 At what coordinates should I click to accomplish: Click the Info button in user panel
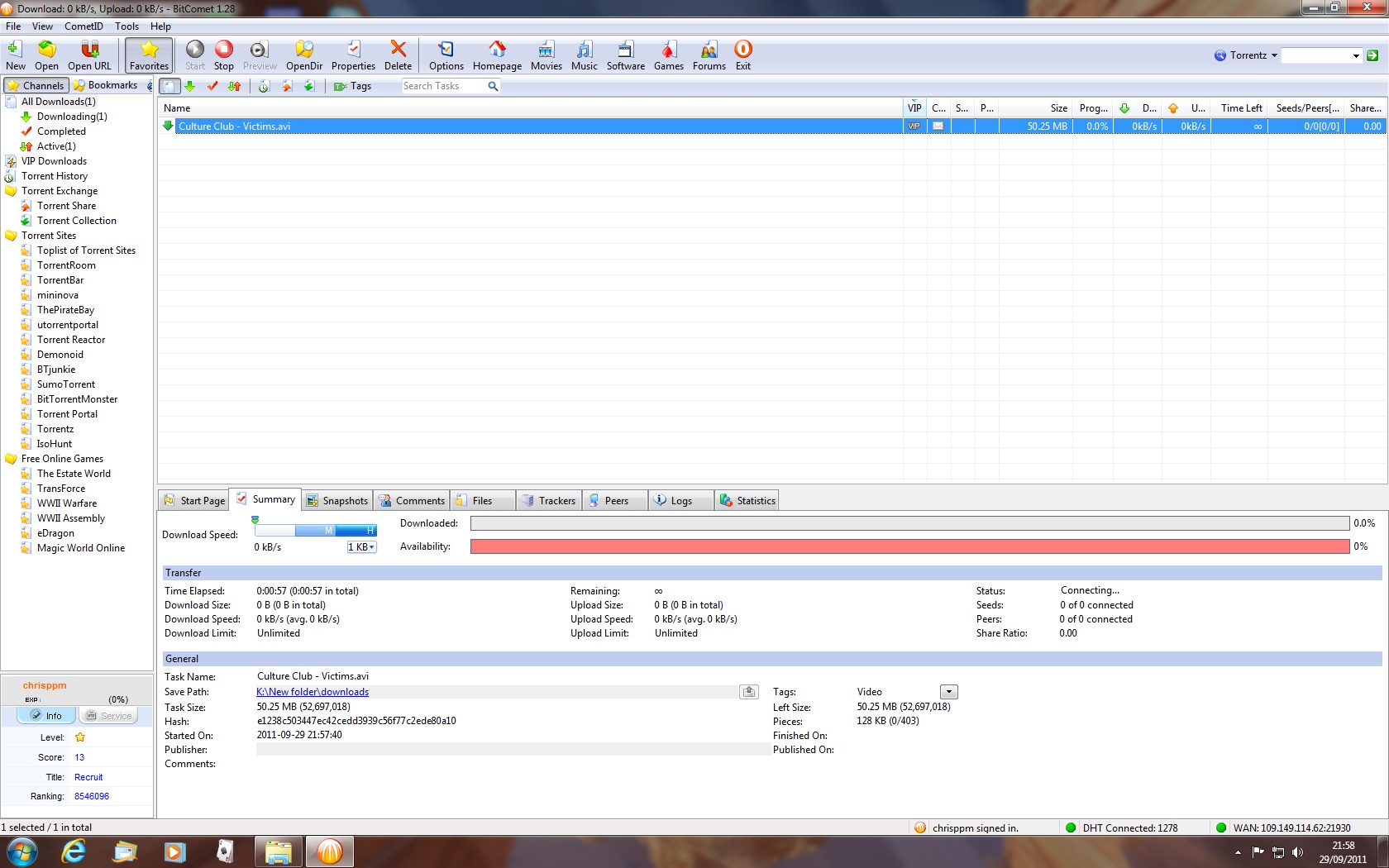tap(46, 716)
